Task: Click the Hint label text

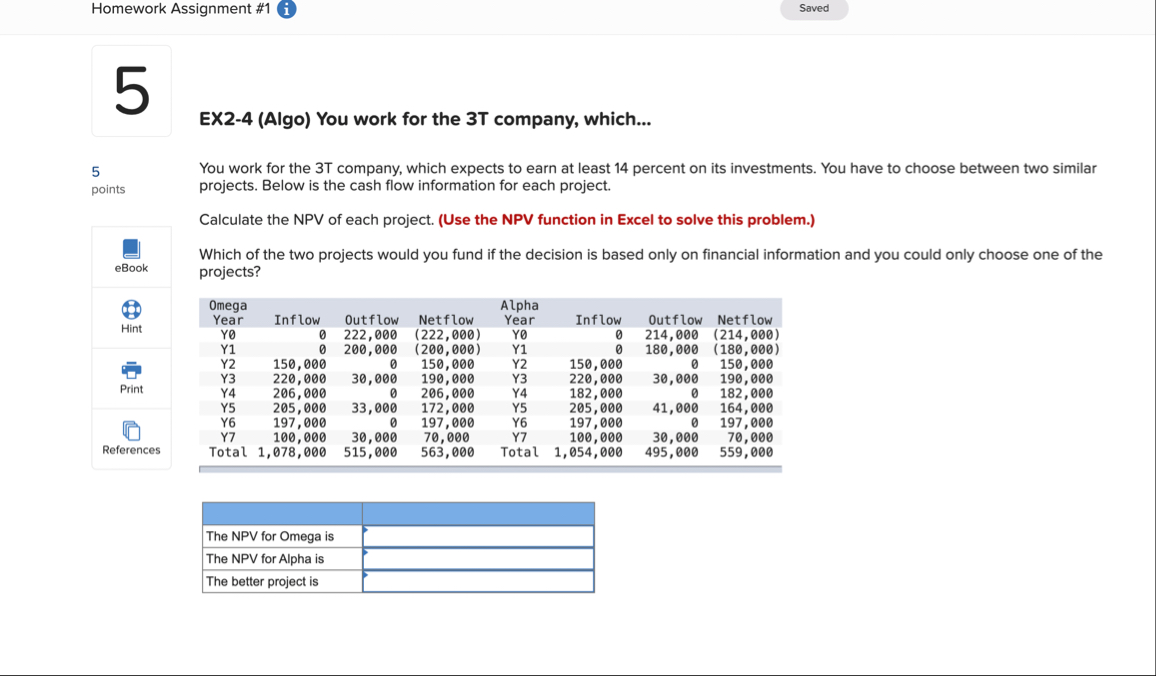Action: (131, 329)
